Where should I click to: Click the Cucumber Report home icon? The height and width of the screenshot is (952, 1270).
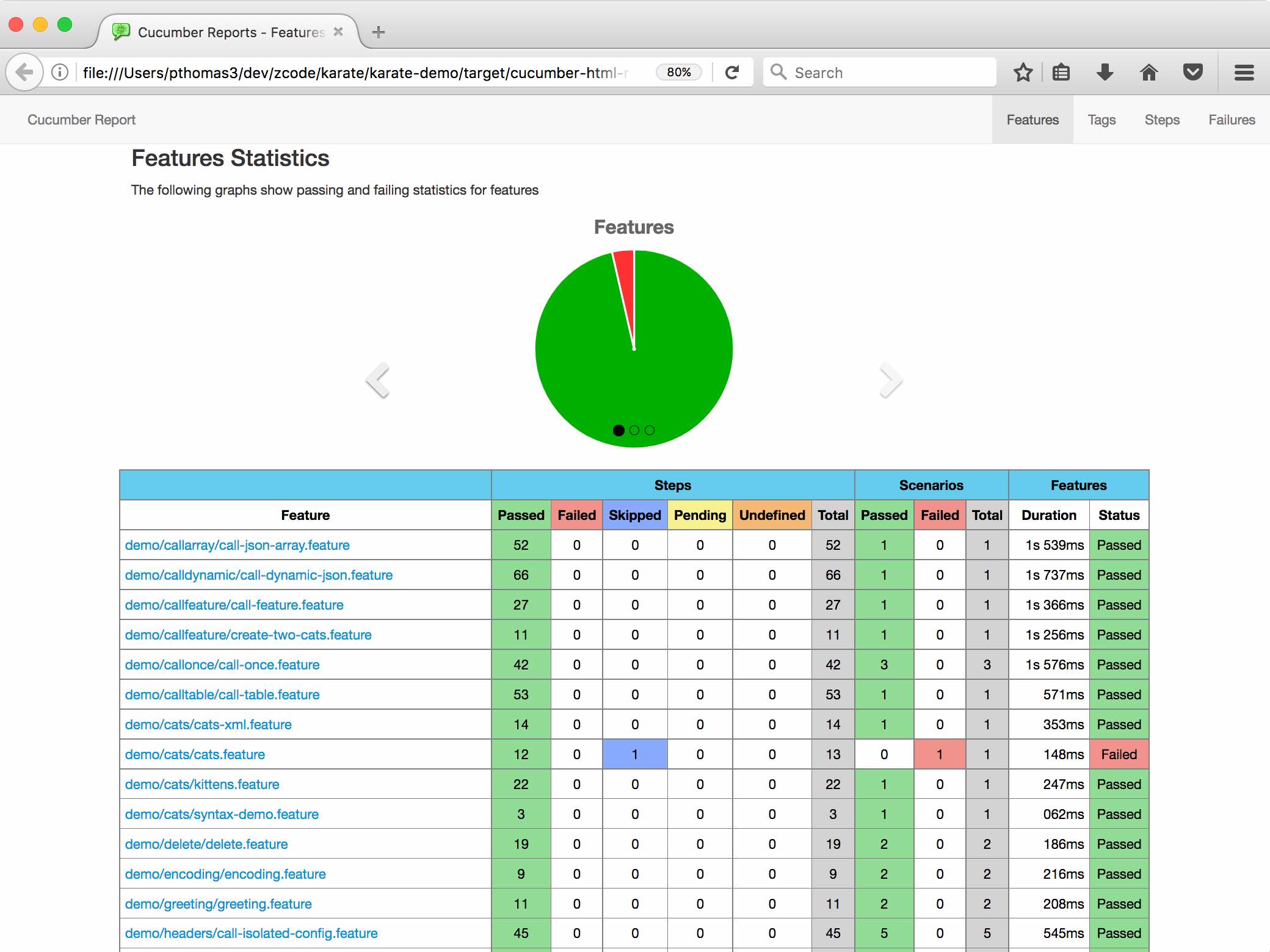tap(81, 120)
